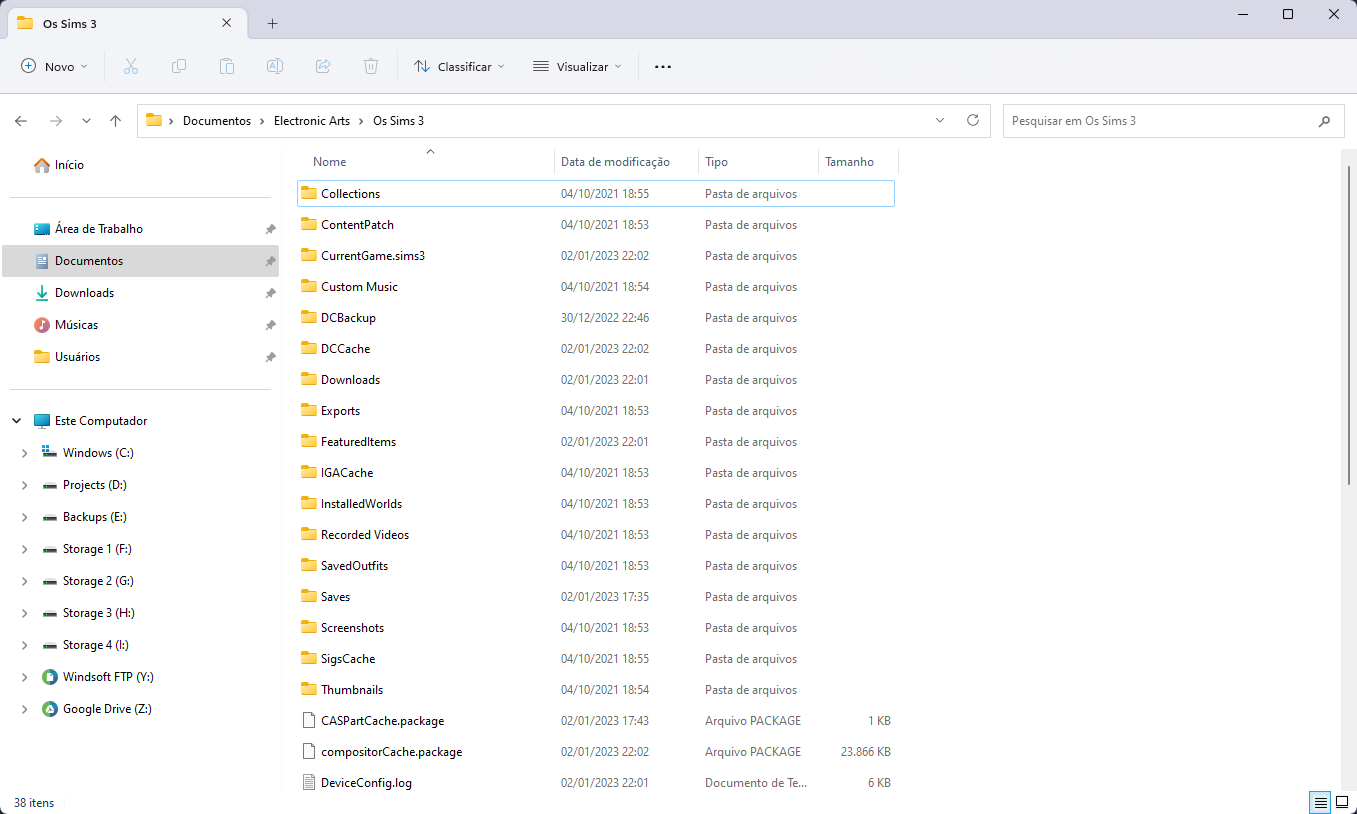Click the Google Drive (Z:) drive icon
This screenshot has width=1357, height=814.
[50, 709]
